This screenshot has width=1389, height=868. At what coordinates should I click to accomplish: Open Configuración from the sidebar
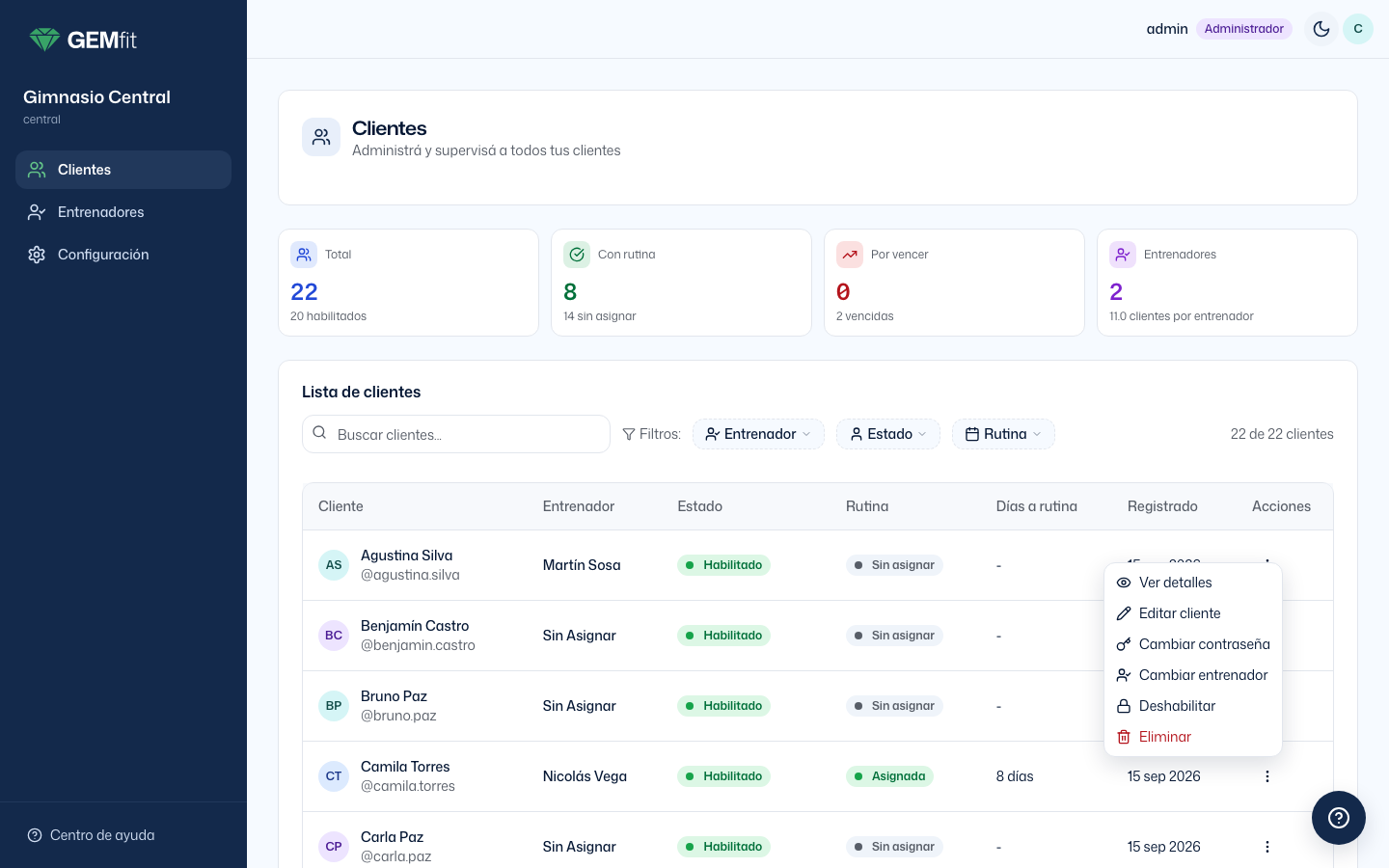pos(123,255)
